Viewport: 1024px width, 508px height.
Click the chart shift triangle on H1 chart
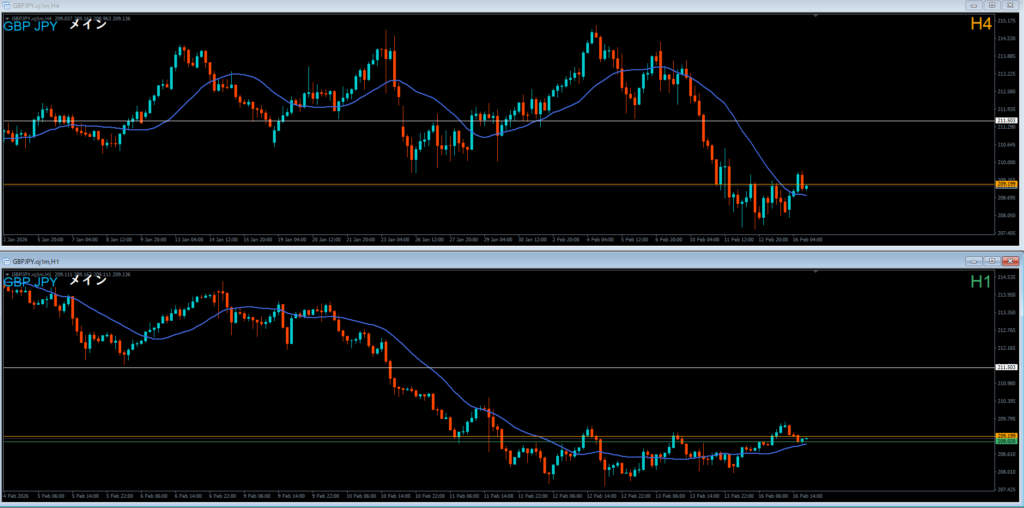tap(816, 273)
